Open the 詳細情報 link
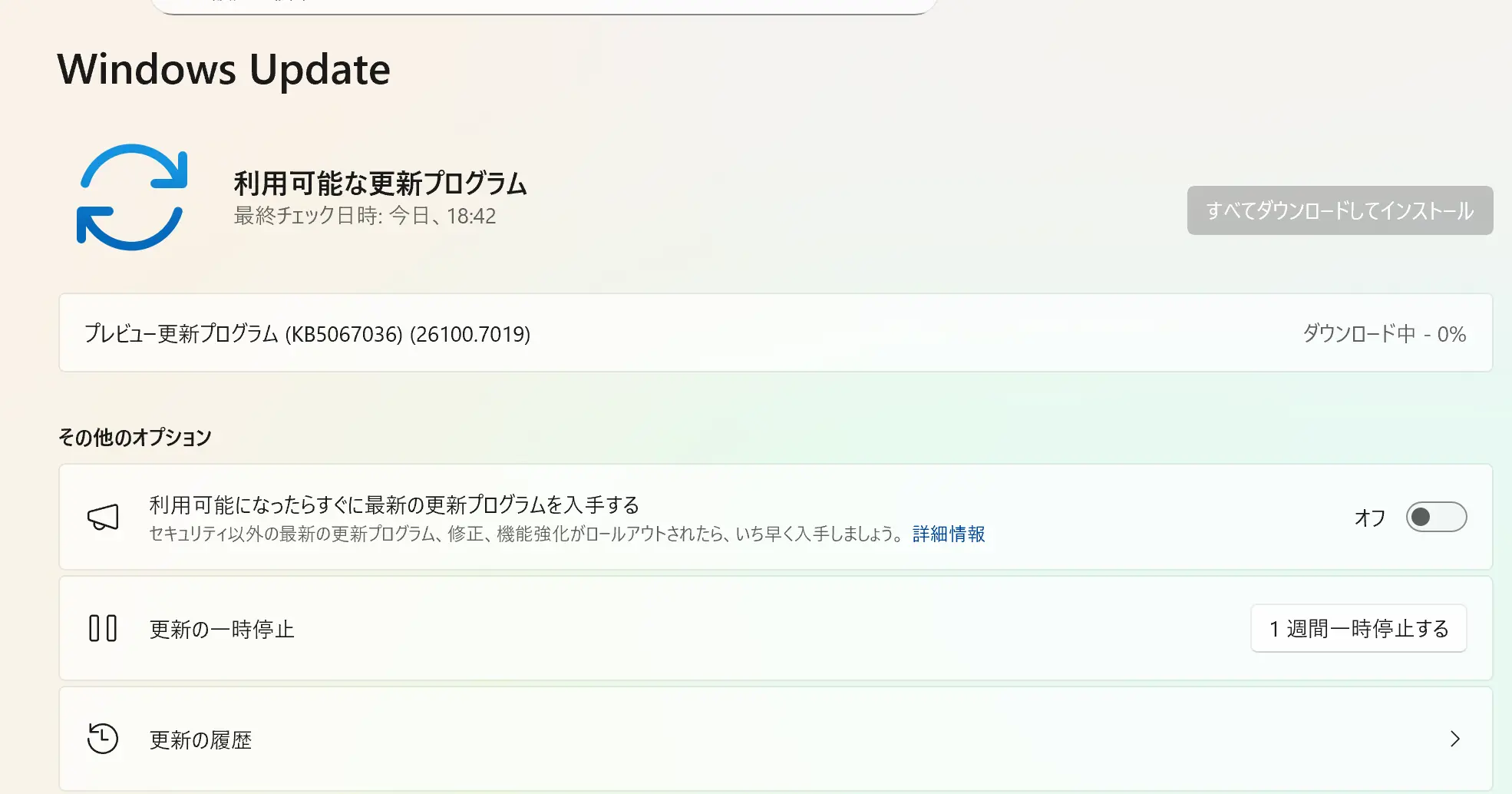Image resolution: width=1512 pixels, height=794 pixels. 949,534
